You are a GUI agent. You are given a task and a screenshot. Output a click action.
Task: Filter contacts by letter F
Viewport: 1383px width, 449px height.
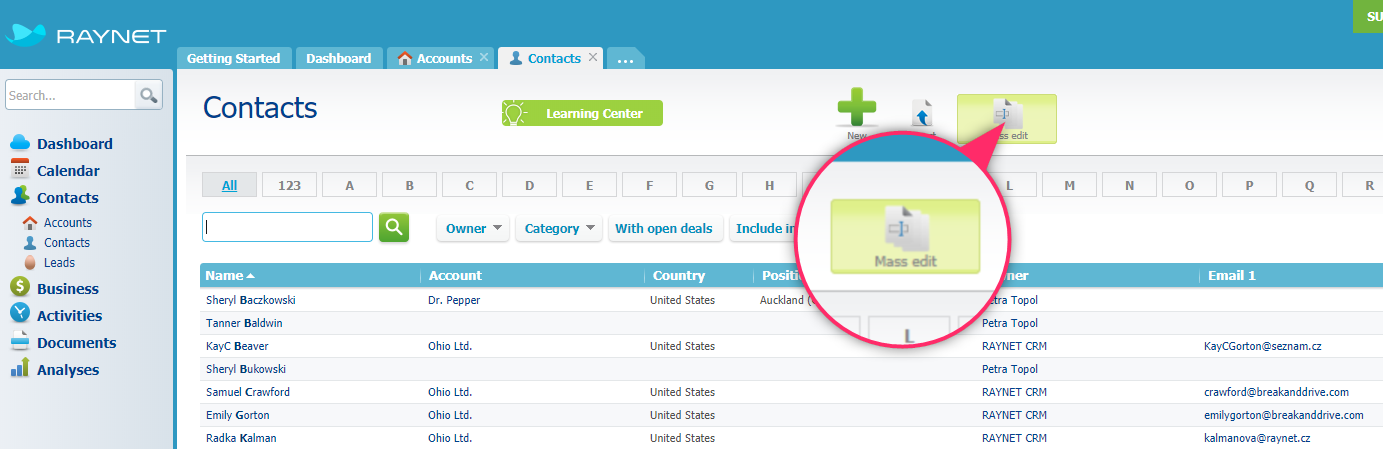coord(650,185)
